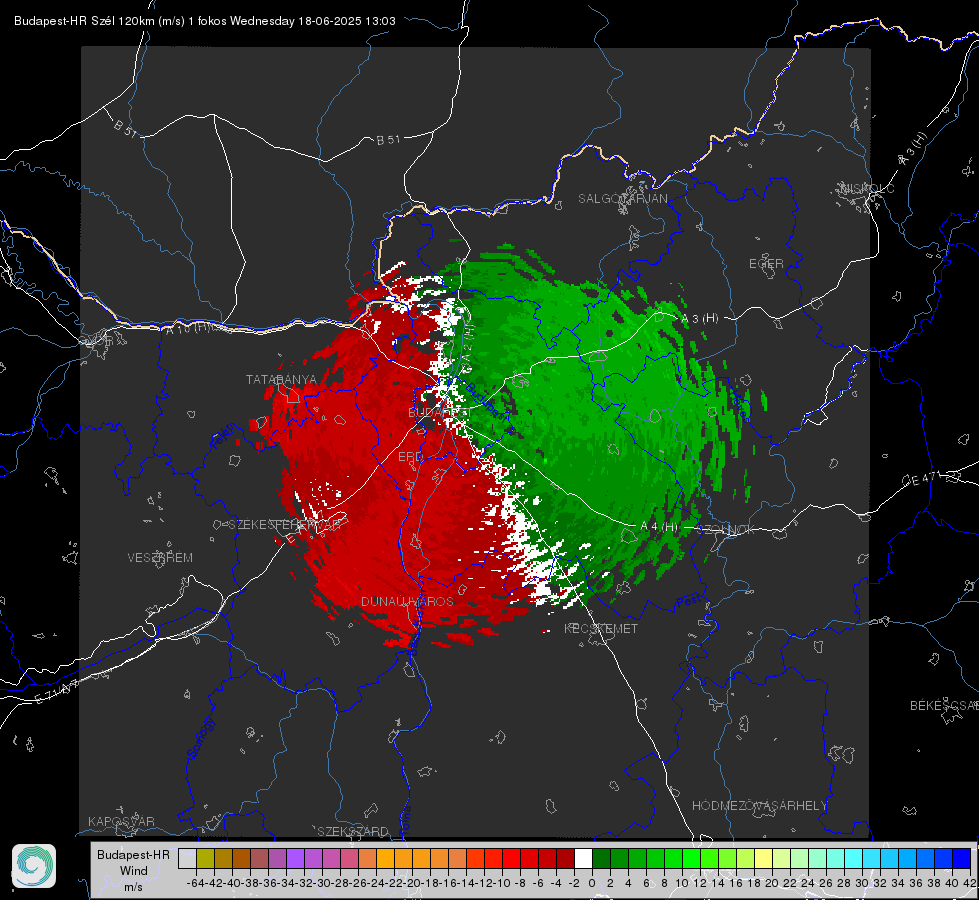The height and width of the screenshot is (900, 979).
Task: Click the purple swatch above -34 in the legend
Action: (x=295, y=858)
